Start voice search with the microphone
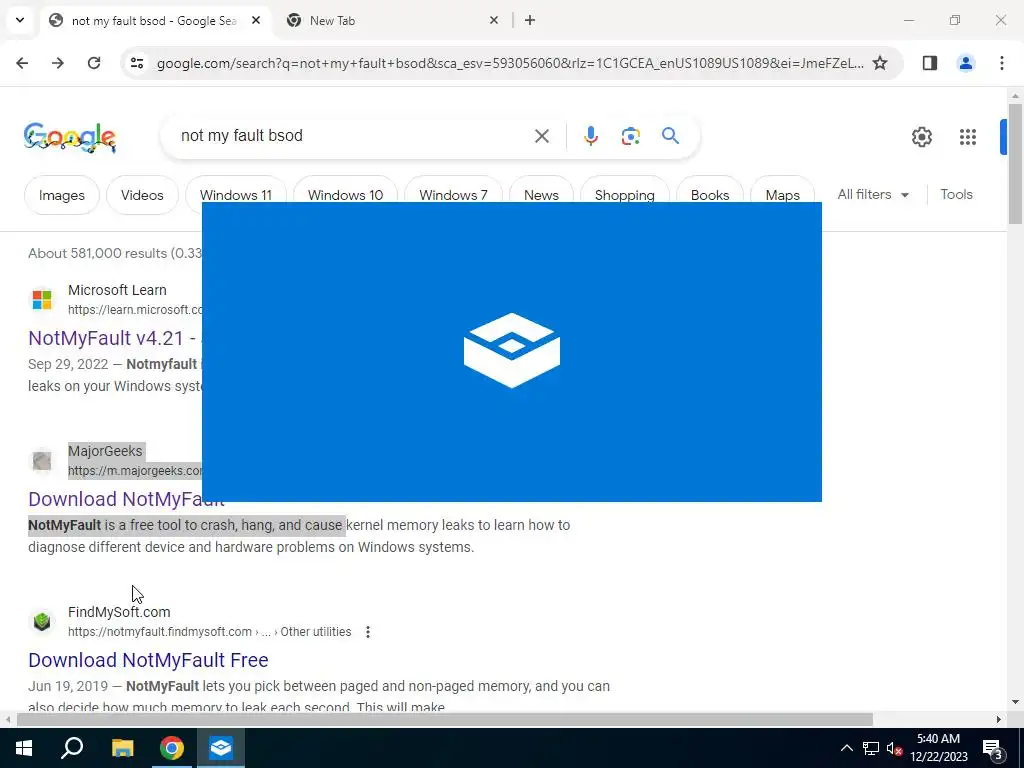 coord(590,136)
